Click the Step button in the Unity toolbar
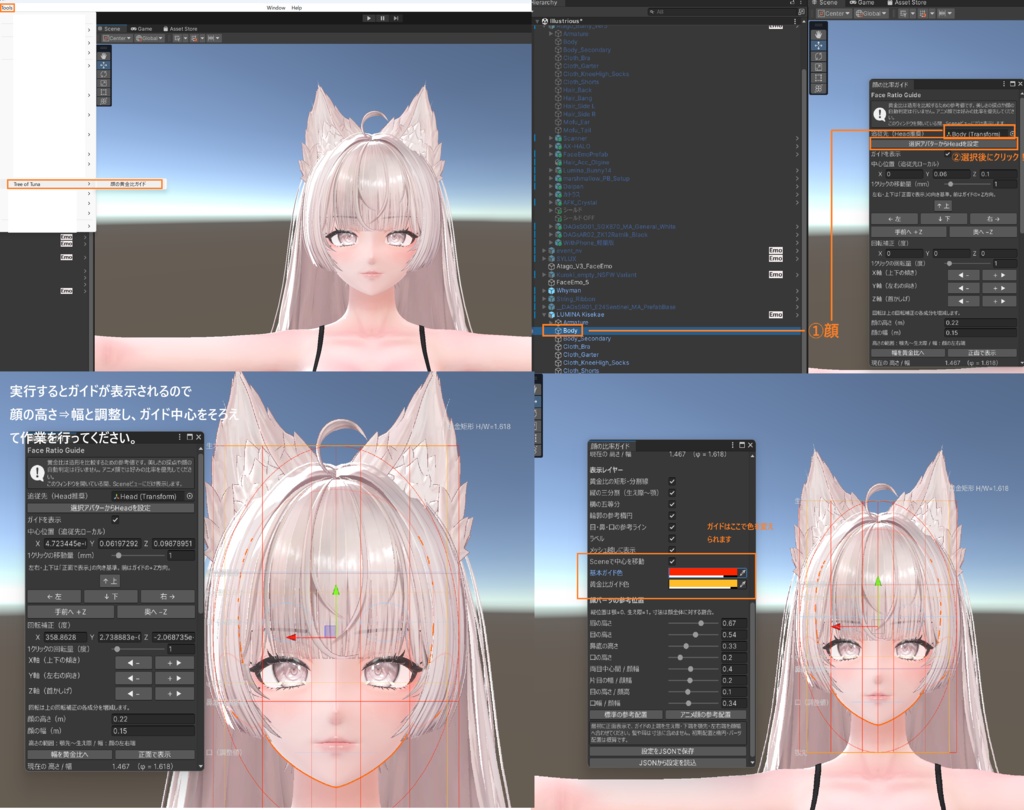Viewport: 1024px width, 810px height. click(396, 18)
